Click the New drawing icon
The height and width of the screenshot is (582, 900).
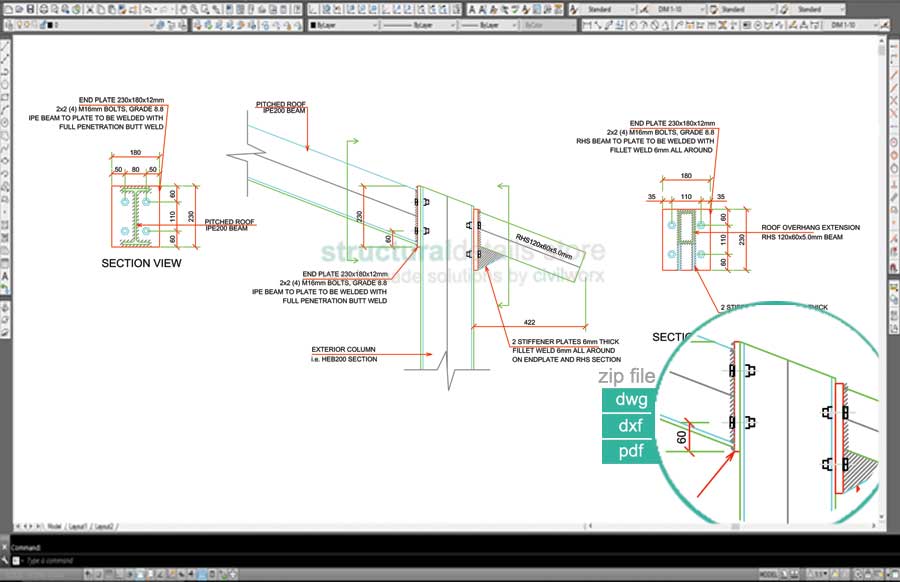point(6,9)
